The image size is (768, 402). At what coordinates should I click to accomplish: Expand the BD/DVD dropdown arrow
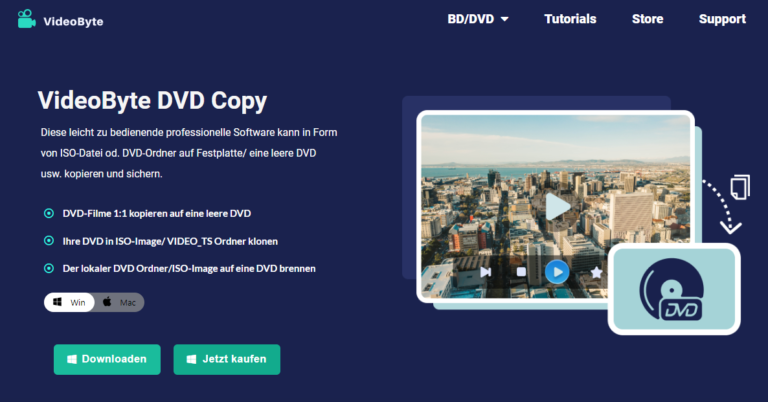[x=504, y=19]
